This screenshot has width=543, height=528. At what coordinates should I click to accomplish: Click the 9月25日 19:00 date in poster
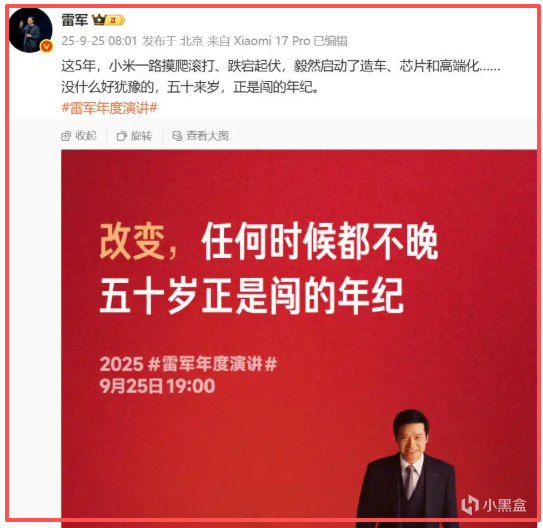(x=157, y=386)
